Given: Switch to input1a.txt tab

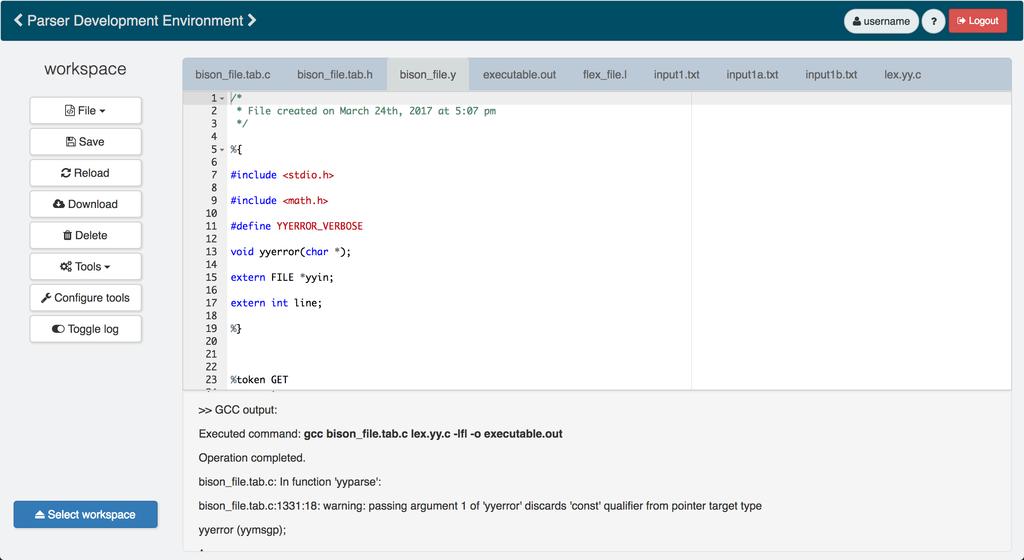Looking at the screenshot, I should point(752,74).
